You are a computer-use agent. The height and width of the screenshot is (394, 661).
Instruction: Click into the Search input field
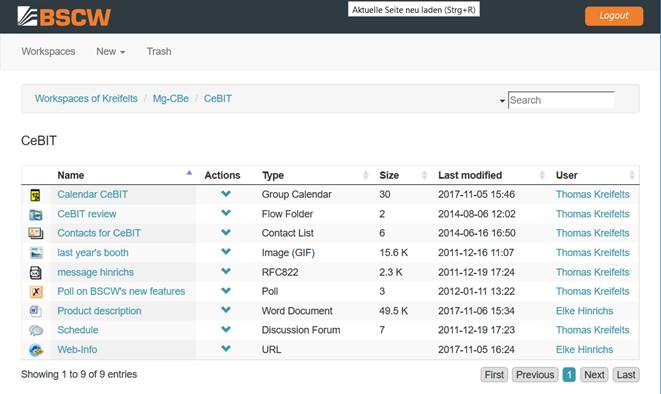(561, 100)
